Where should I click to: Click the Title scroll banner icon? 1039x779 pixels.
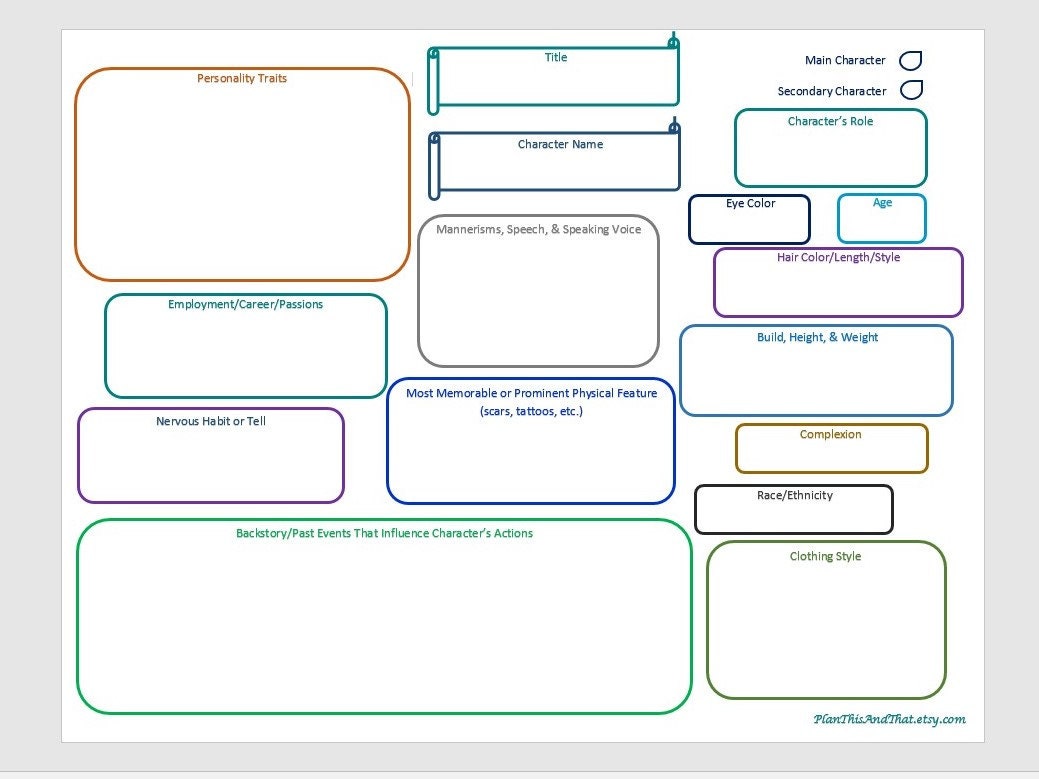click(555, 75)
